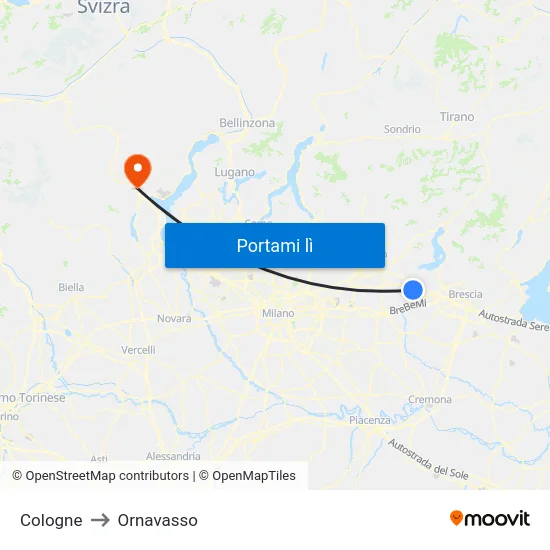550x550 pixels.
Task: Click the Moovit logo
Action: 490,519
